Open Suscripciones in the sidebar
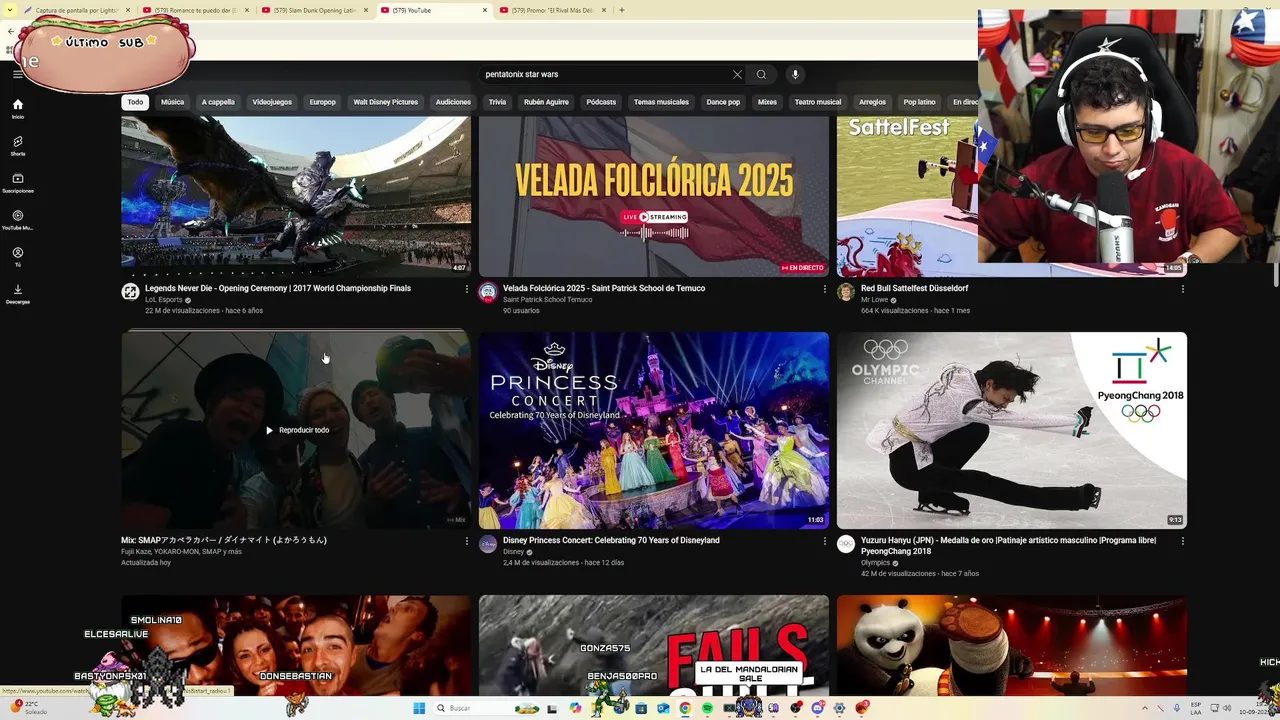This screenshot has width=1280, height=720. click(17, 182)
